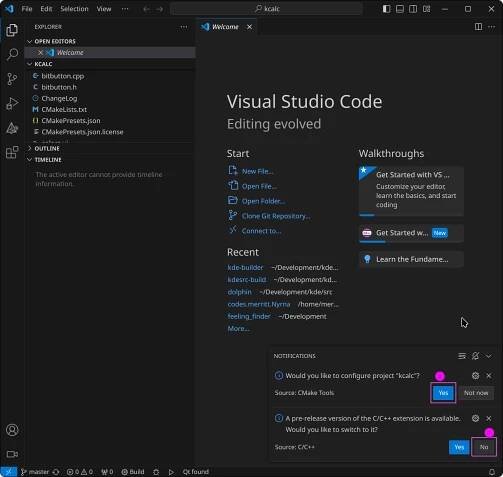Click the synchronize changes icon
Screen dimensions: 503x477
click(x=56, y=472)
